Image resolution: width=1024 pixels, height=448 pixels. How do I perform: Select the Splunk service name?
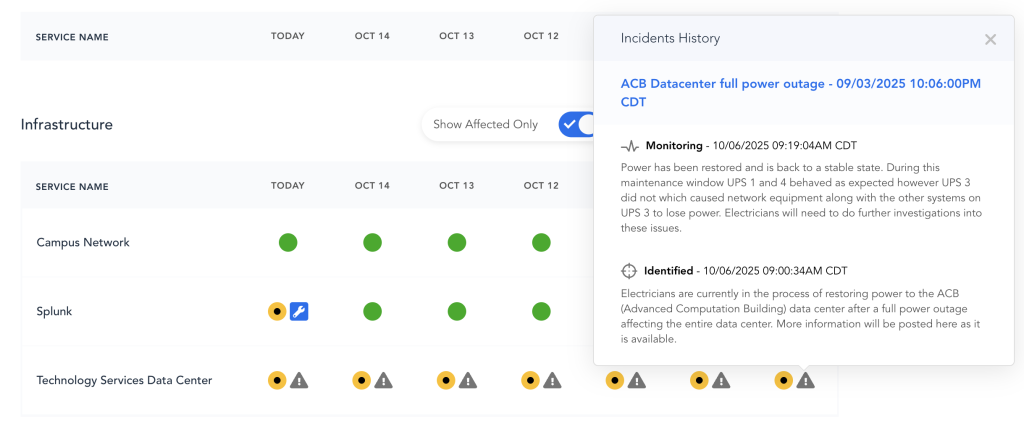[x=56, y=311]
